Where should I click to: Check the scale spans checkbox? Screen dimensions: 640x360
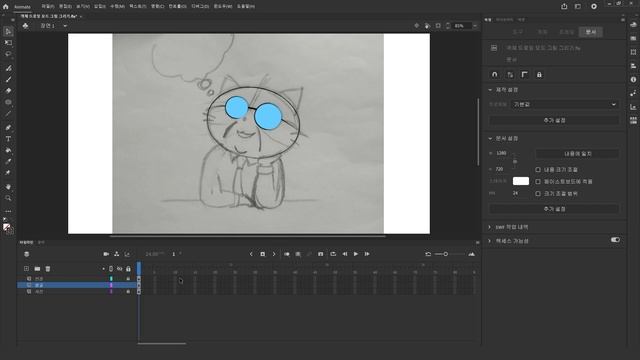(538, 193)
